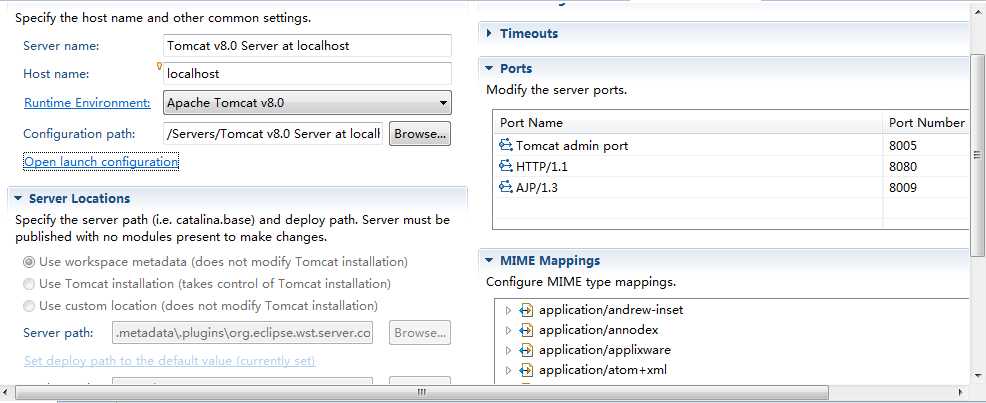Expand application/annodex tree node
This screenshot has height=403, width=986.
click(x=509, y=330)
